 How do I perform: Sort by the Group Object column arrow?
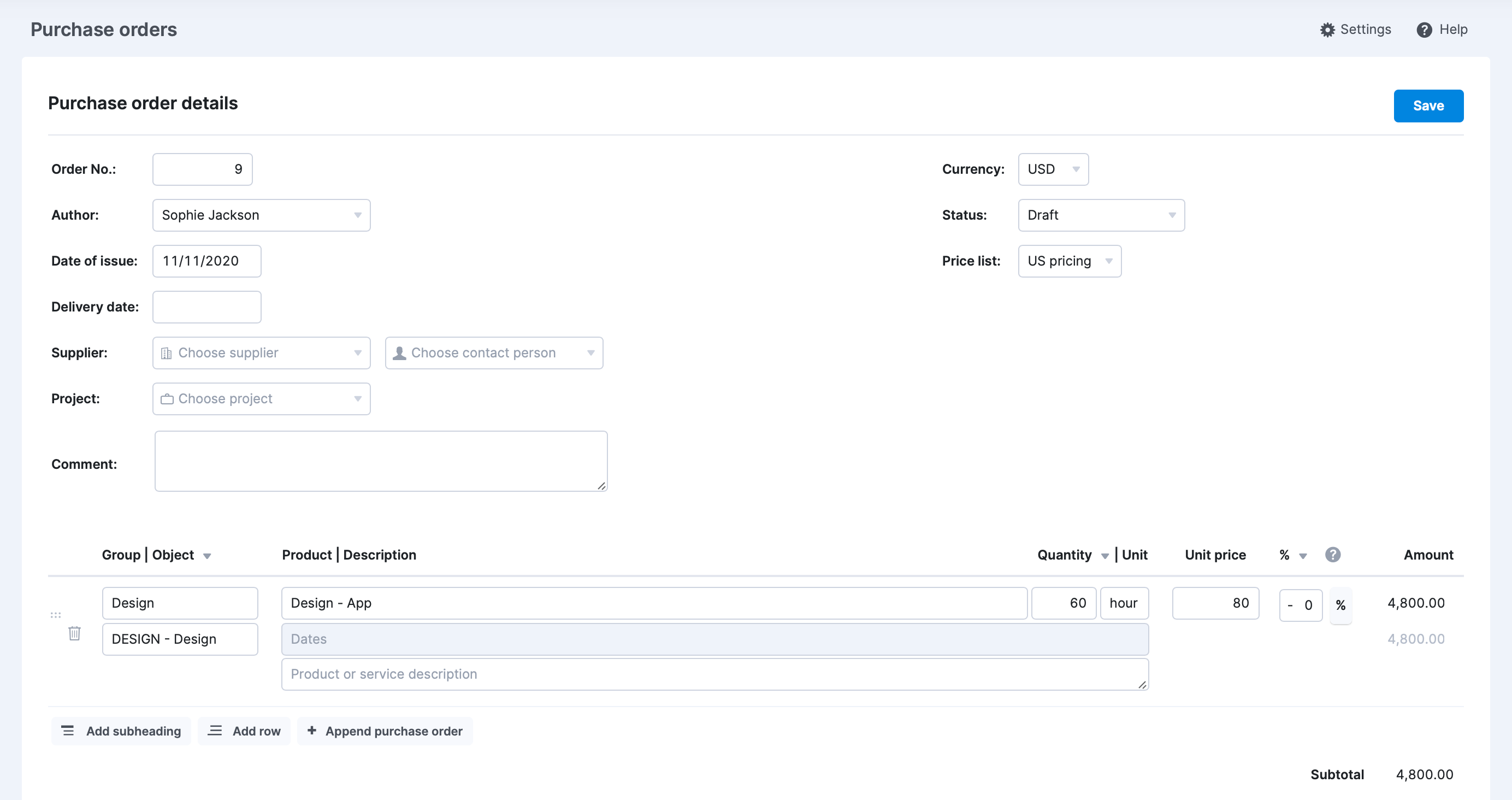click(x=208, y=555)
